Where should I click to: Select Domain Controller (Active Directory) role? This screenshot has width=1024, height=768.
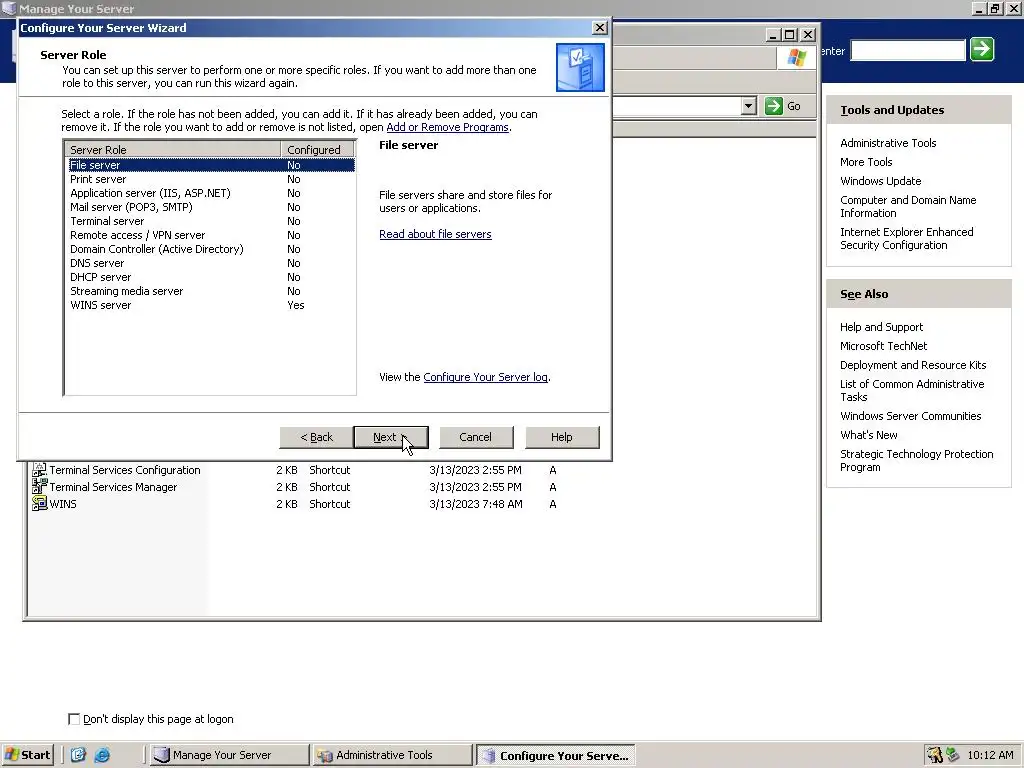click(211, 249)
